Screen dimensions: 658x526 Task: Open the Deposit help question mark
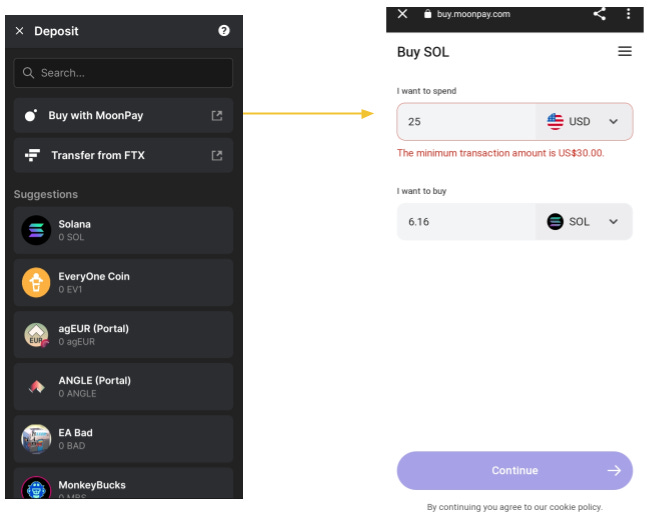point(224,30)
